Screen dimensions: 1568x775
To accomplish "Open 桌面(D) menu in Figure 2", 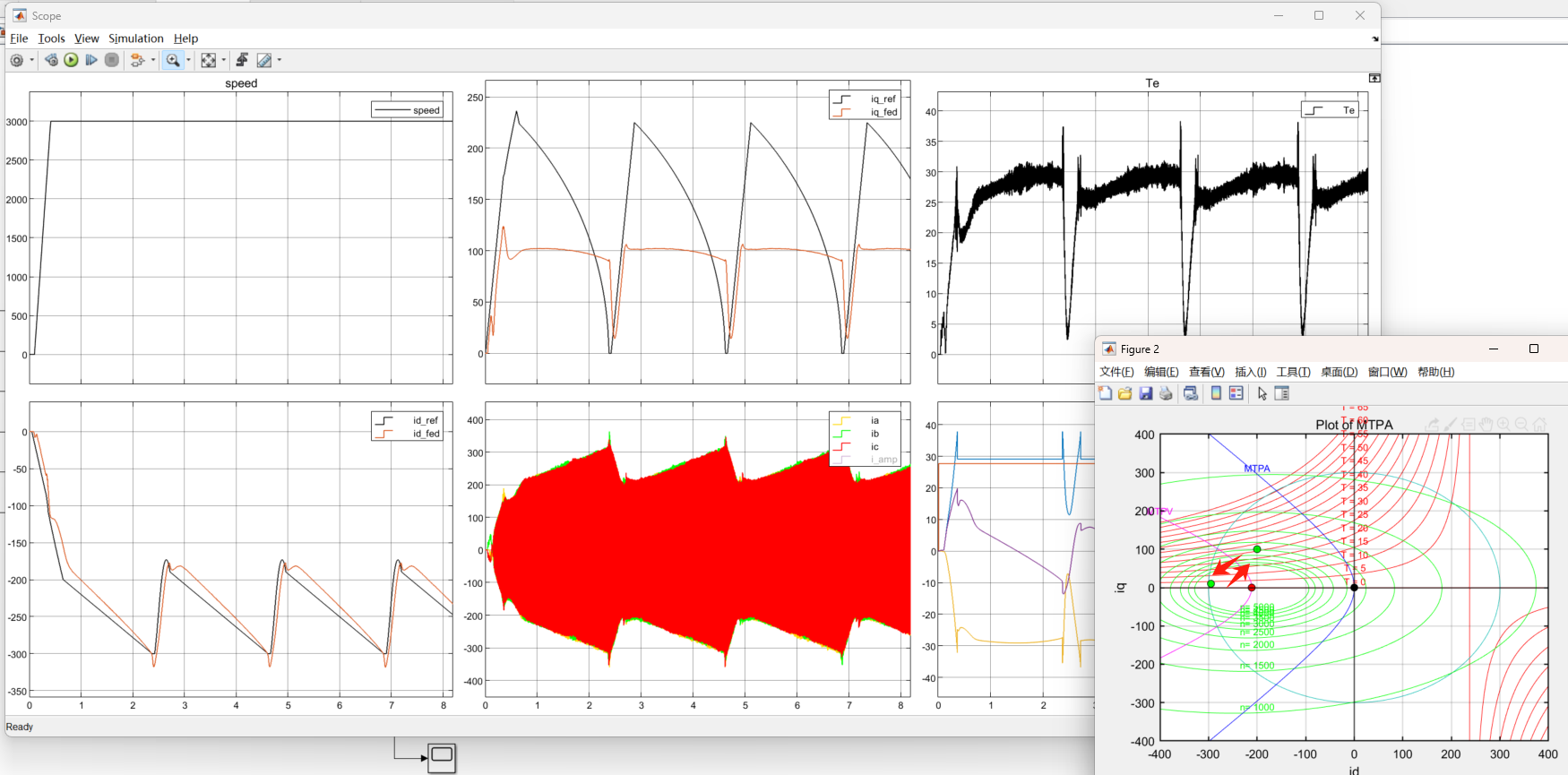I will [x=1339, y=372].
